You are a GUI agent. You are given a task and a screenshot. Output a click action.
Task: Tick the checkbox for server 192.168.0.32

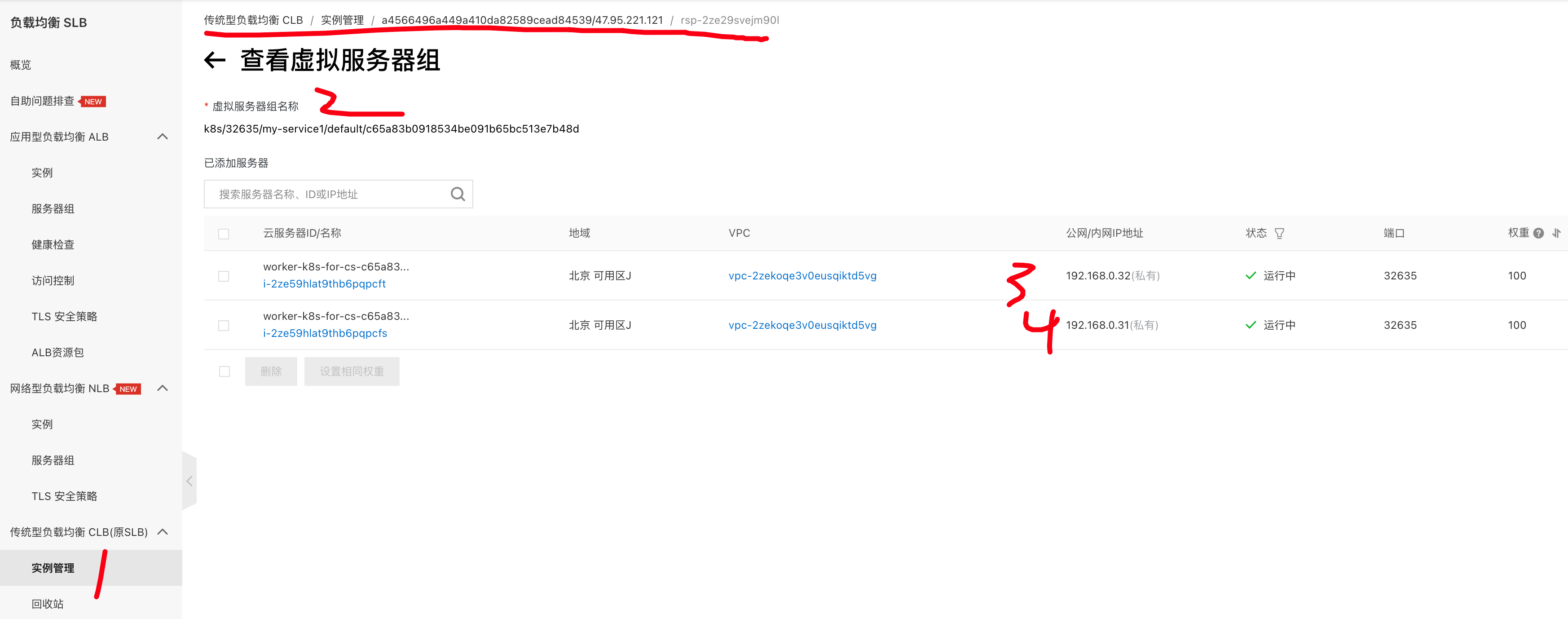(x=224, y=276)
